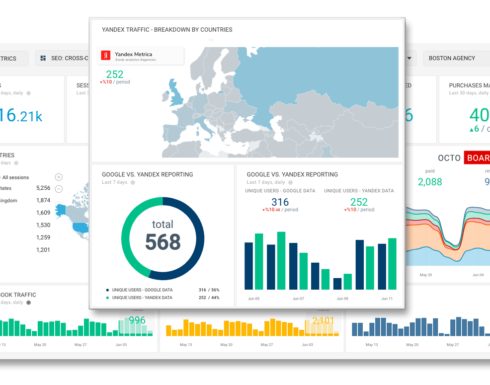The width and height of the screenshot is (490, 385).
Task: Click info icon in the 16.21k card
Action: 29,93
